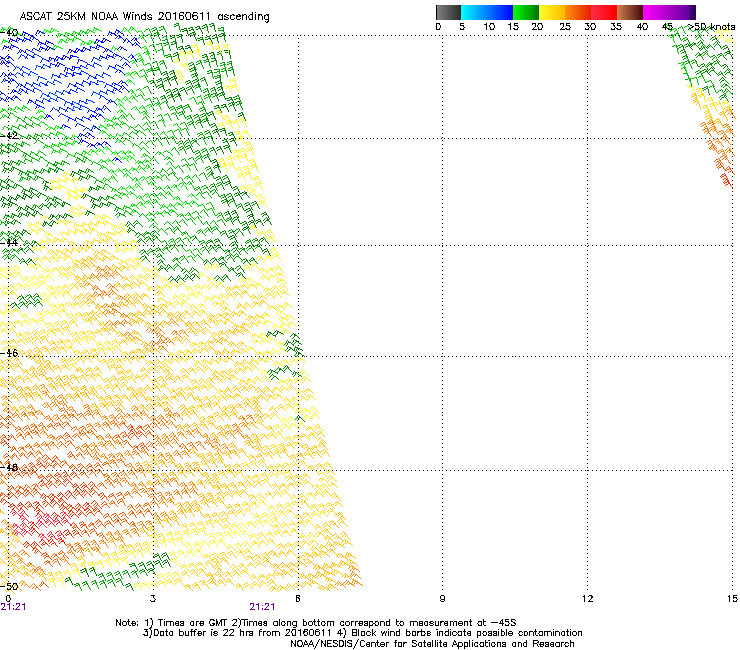Click the orange 25-30 knots legend color segment

pyautogui.click(x=578, y=12)
